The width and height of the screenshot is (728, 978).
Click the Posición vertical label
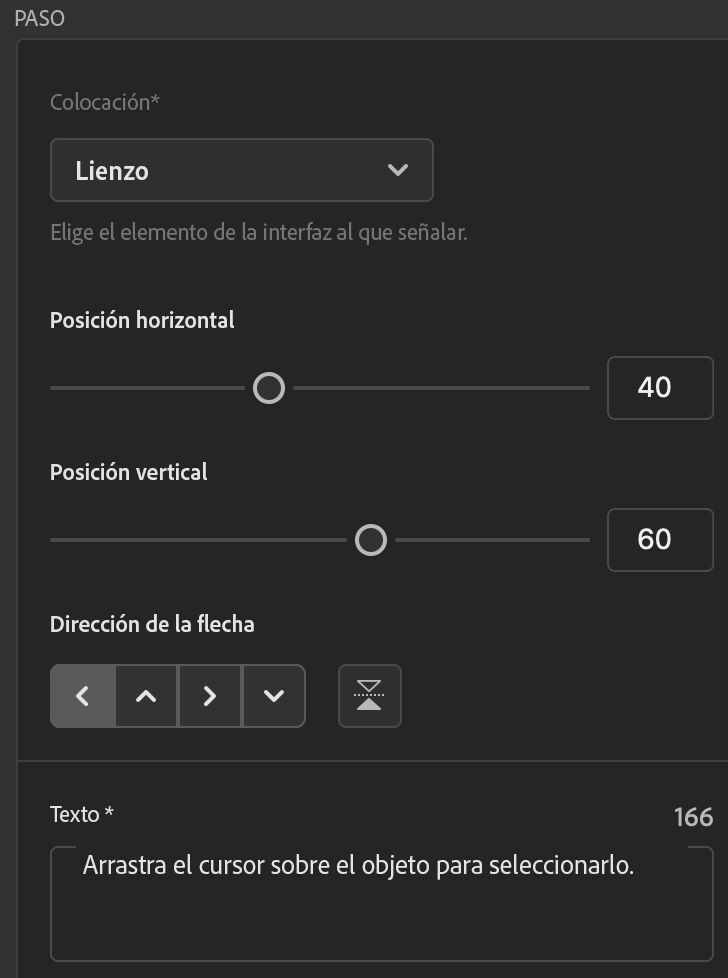129,472
